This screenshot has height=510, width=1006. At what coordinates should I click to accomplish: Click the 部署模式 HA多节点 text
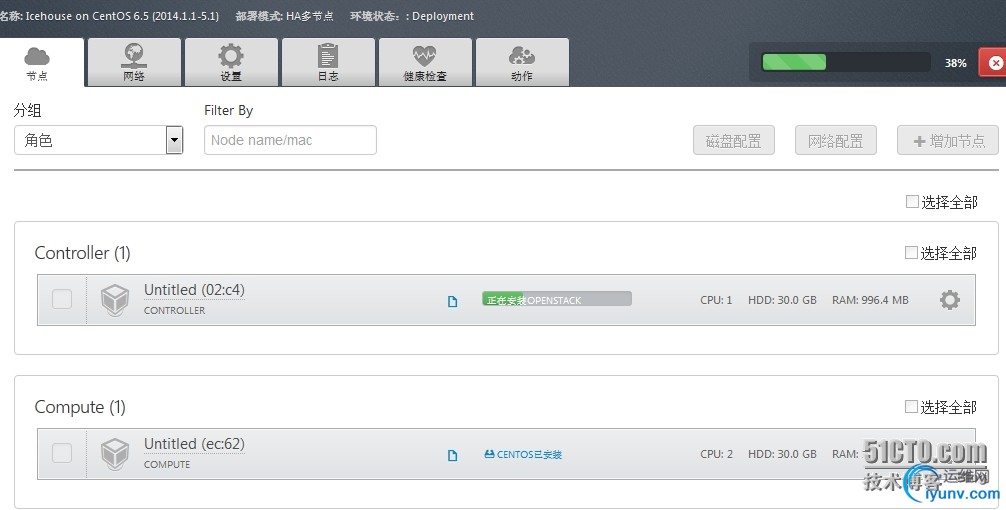click(x=284, y=16)
